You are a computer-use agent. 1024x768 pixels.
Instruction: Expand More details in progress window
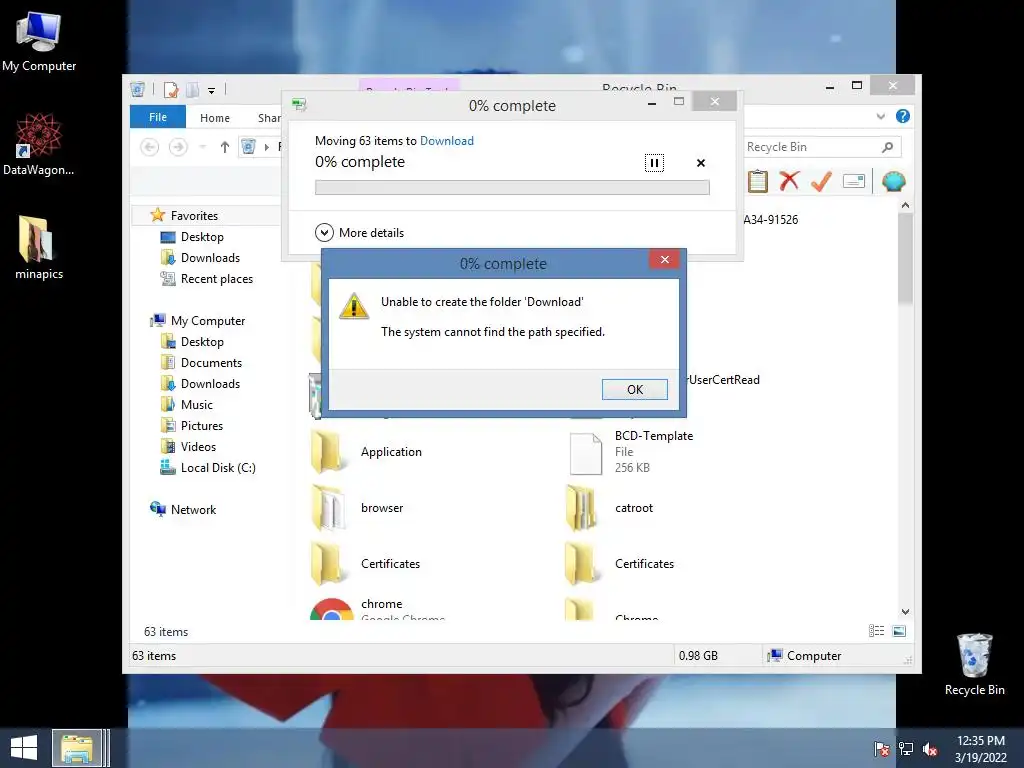tap(359, 232)
